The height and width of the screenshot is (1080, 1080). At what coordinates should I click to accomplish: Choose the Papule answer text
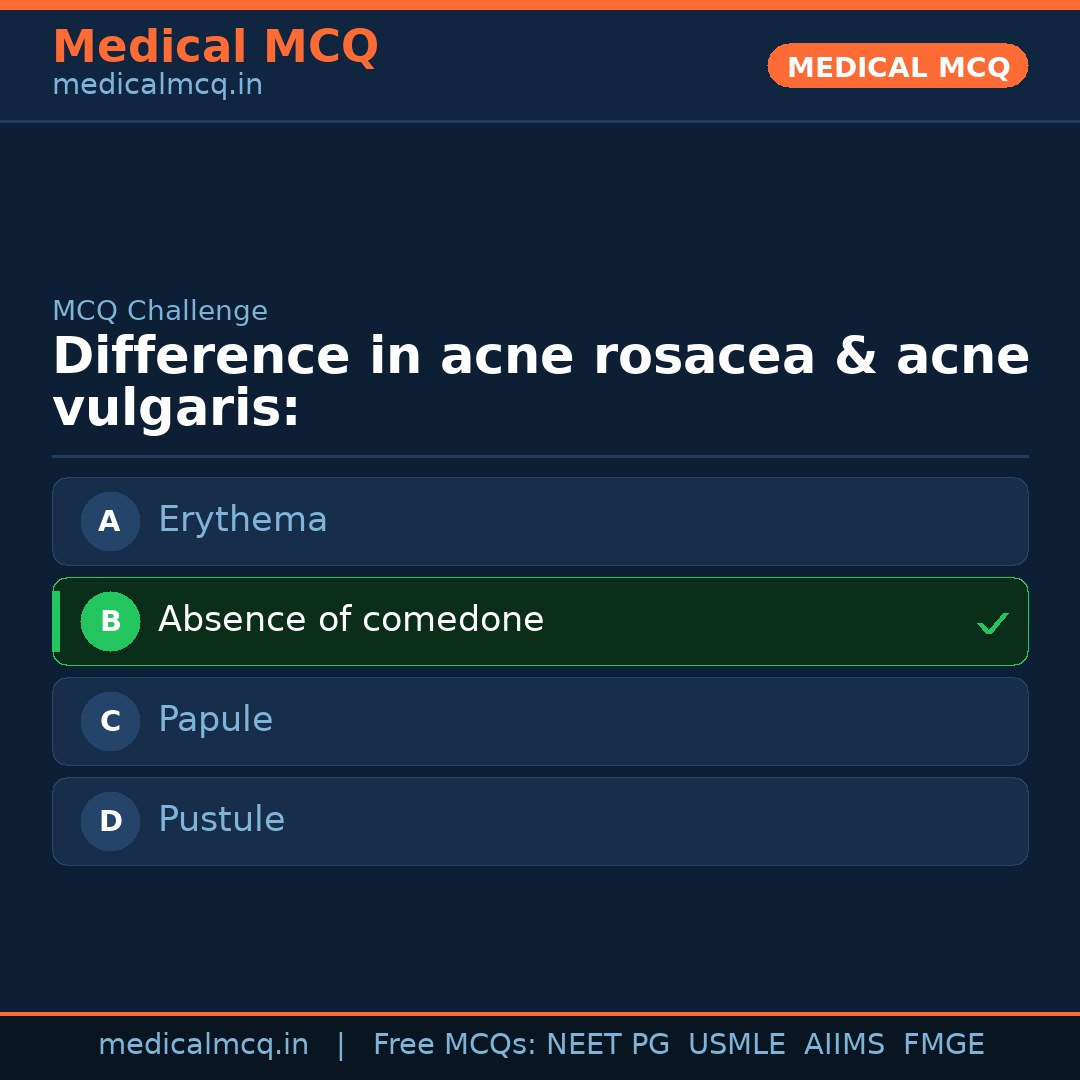(215, 720)
